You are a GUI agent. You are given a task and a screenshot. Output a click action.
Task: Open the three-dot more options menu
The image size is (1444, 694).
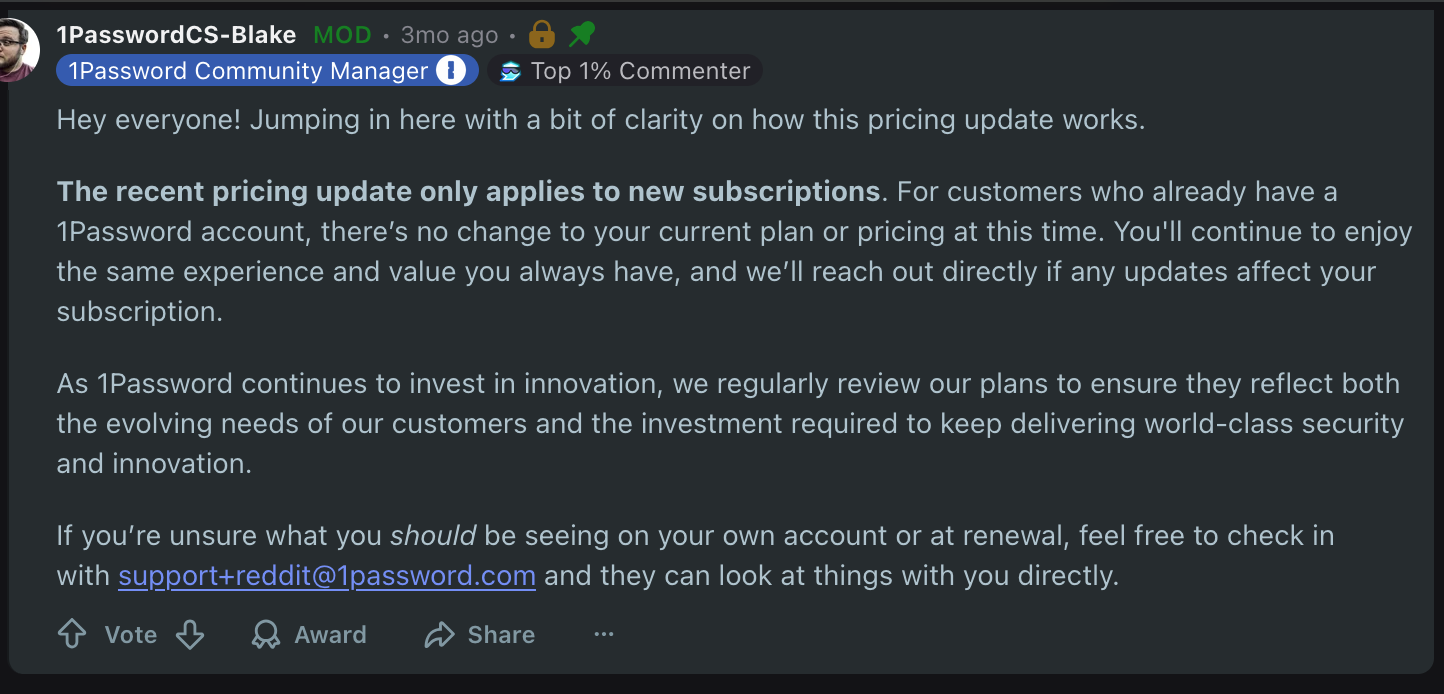604,634
